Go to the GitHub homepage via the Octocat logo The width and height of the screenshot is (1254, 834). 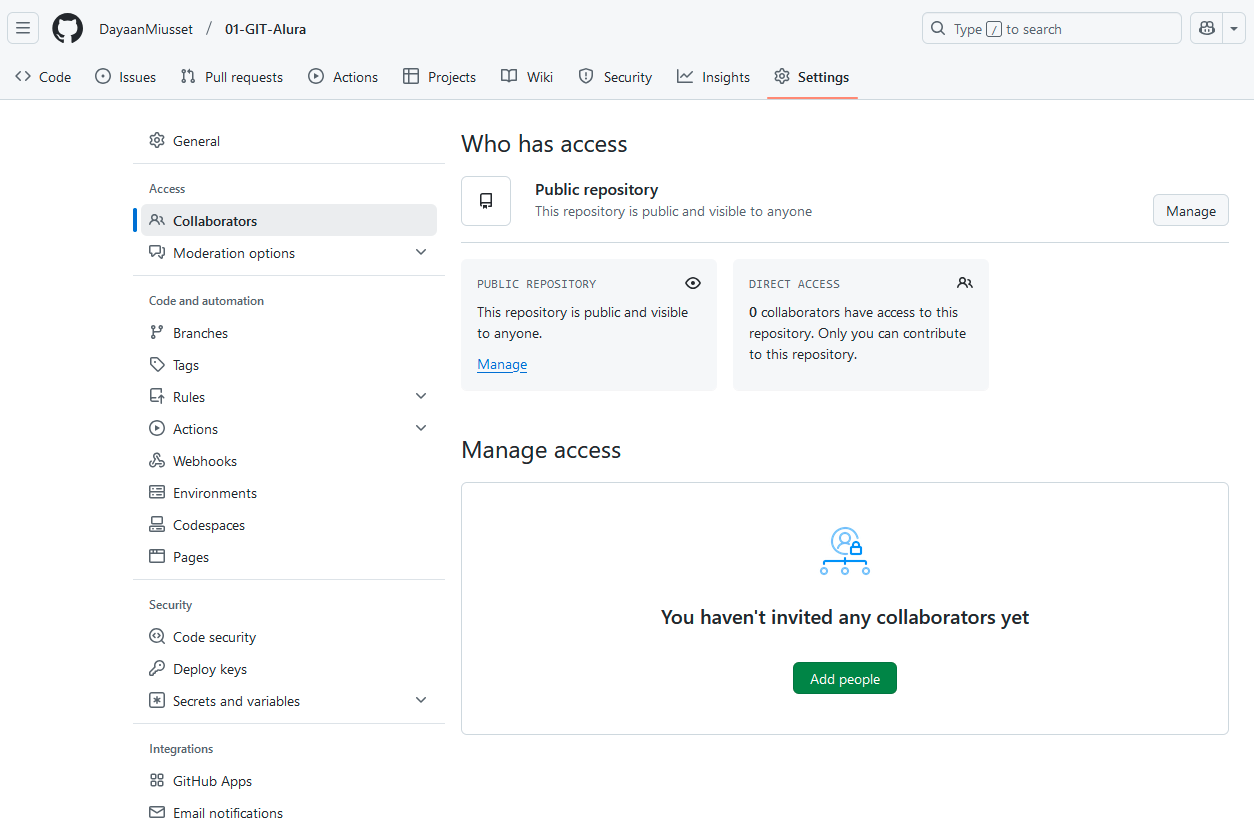click(x=68, y=29)
